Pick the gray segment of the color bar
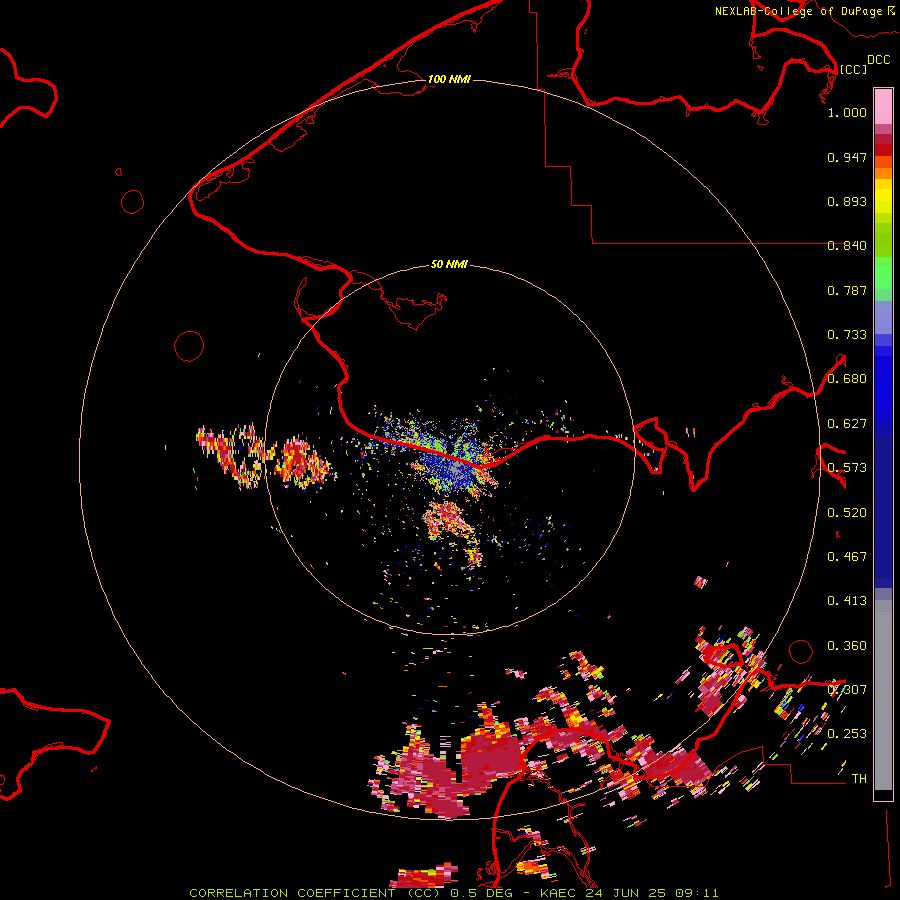900x900 pixels. [883, 696]
